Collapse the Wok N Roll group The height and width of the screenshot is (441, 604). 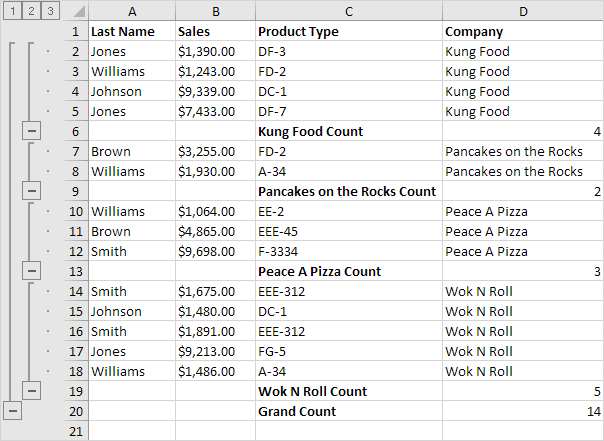point(31,390)
